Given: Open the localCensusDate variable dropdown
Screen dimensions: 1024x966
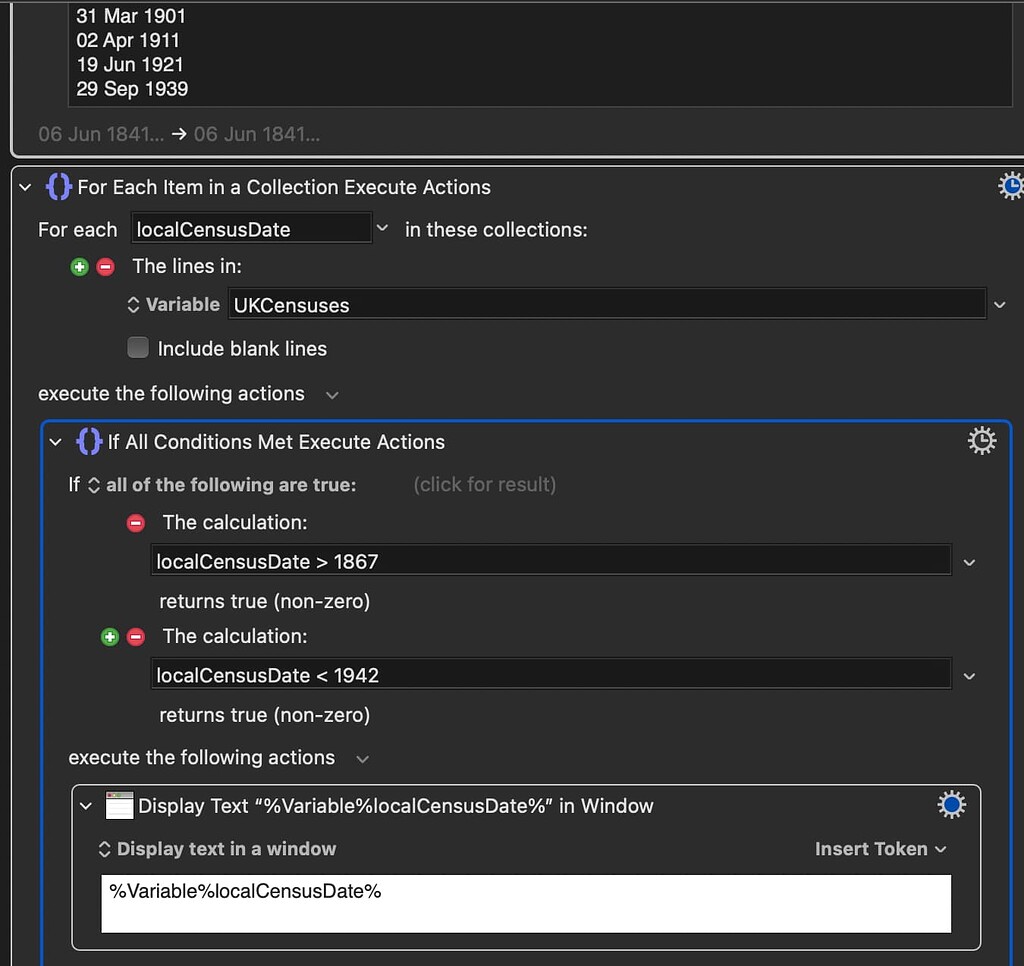Looking at the screenshot, I should click(382, 229).
